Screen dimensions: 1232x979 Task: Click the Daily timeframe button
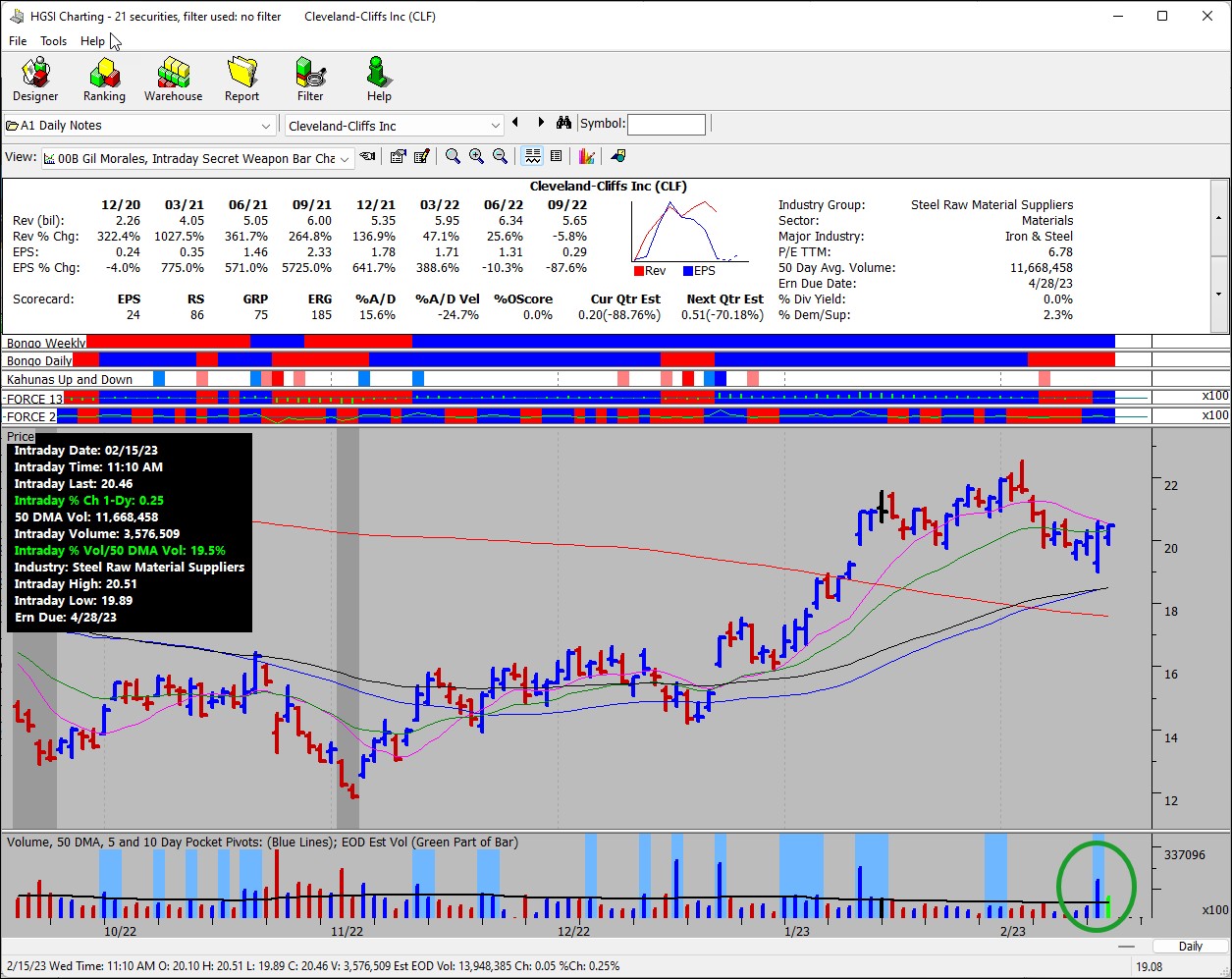pos(1191,947)
